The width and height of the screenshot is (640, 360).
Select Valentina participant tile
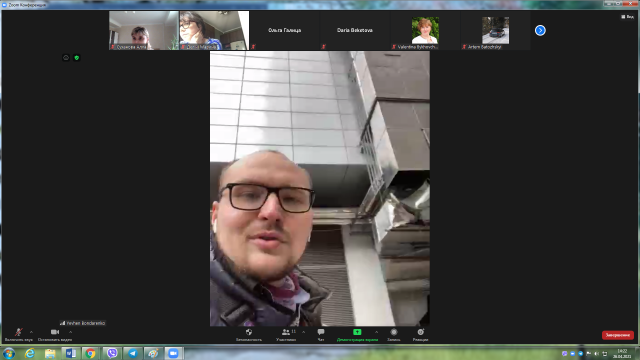pyautogui.click(x=425, y=30)
